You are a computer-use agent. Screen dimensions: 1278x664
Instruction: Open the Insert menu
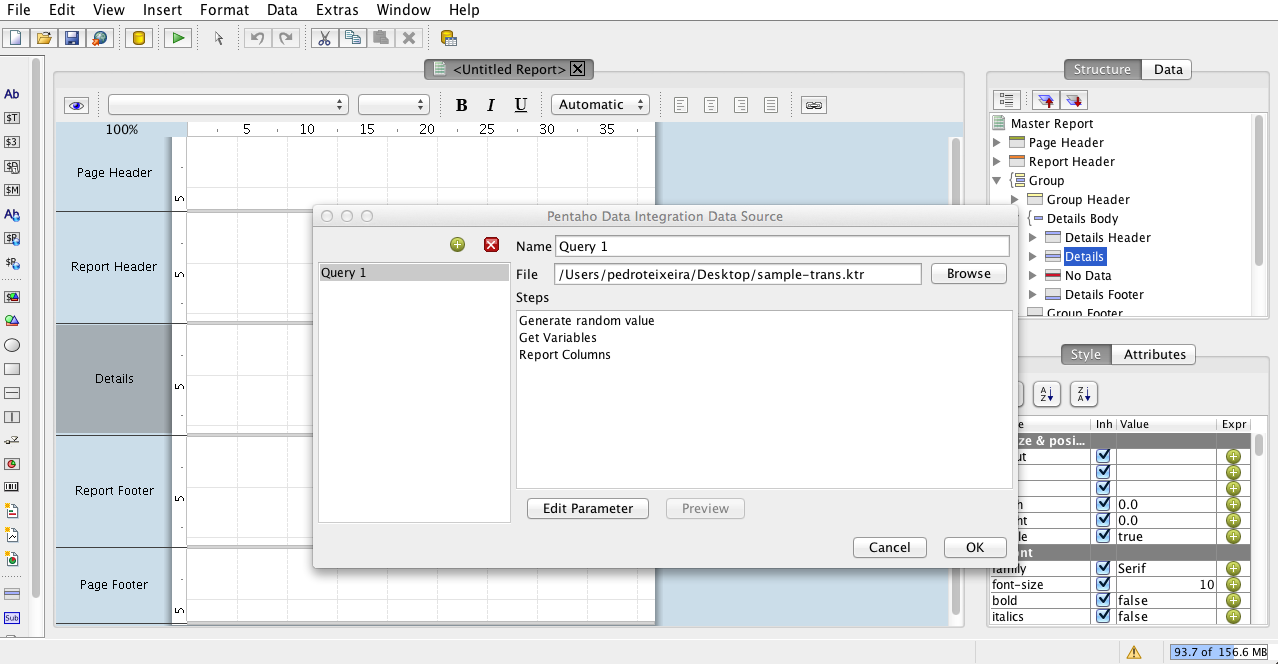162,10
